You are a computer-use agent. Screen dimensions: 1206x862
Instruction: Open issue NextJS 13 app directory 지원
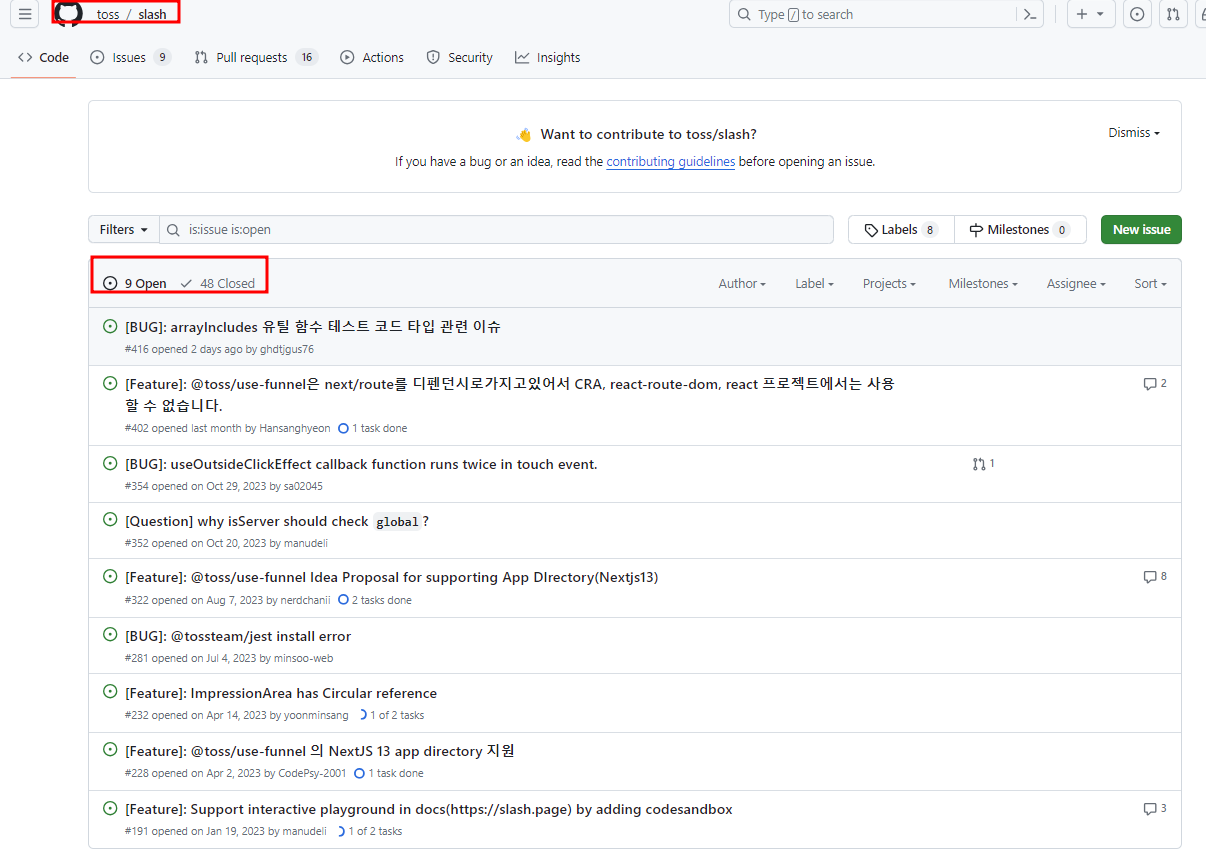pos(320,751)
